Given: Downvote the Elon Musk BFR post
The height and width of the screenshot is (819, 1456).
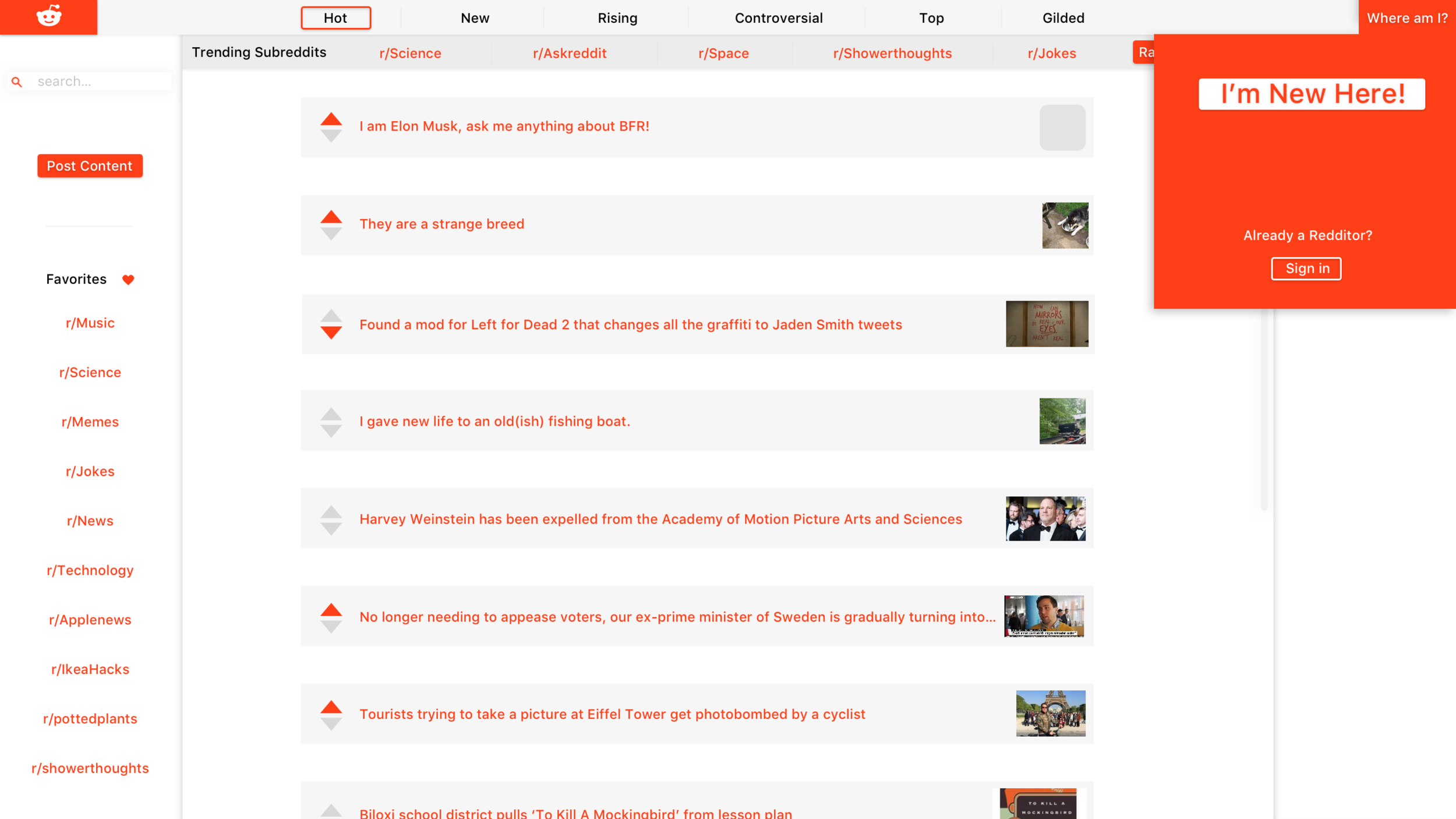Looking at the screenshot, I should click(x=331, y=136).
